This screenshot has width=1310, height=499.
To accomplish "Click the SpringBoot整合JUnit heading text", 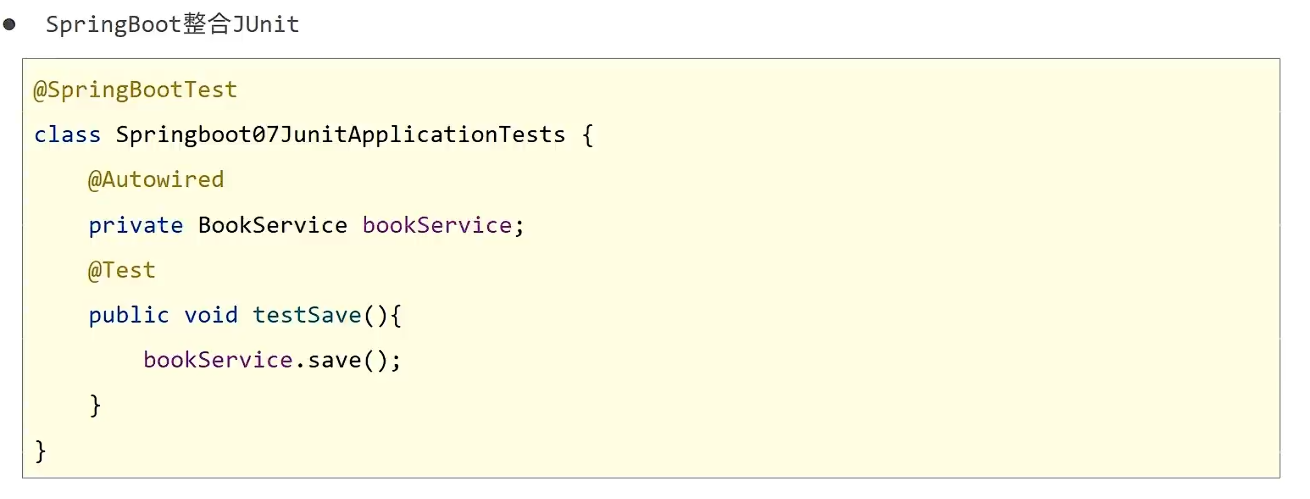I will coord(172,25).
